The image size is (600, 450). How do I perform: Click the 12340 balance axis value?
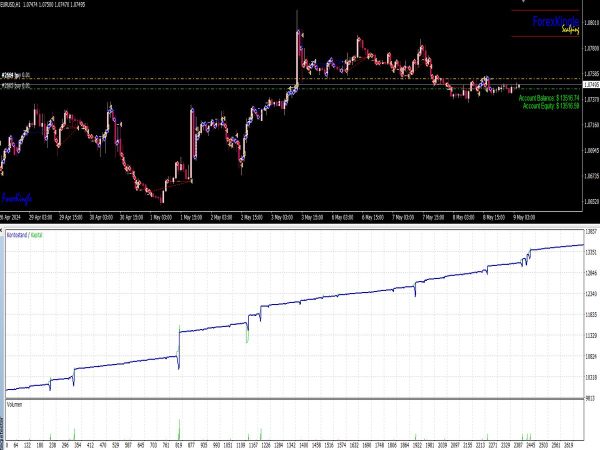point(592,293)
